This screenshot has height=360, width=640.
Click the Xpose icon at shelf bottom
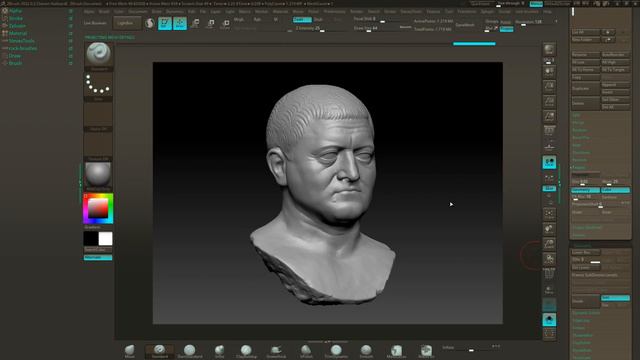[549, 334]
